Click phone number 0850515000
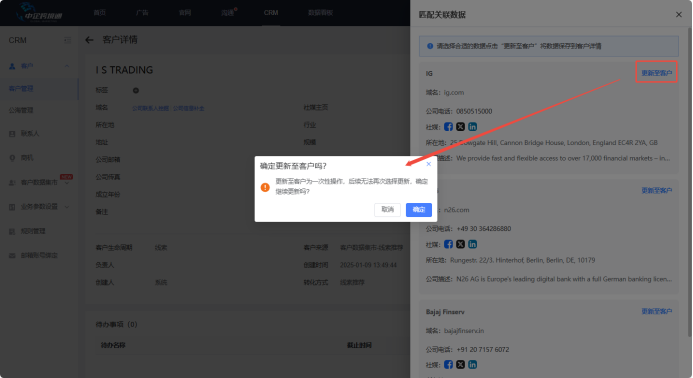The image size is (693, 378). (x=474, y=111)
